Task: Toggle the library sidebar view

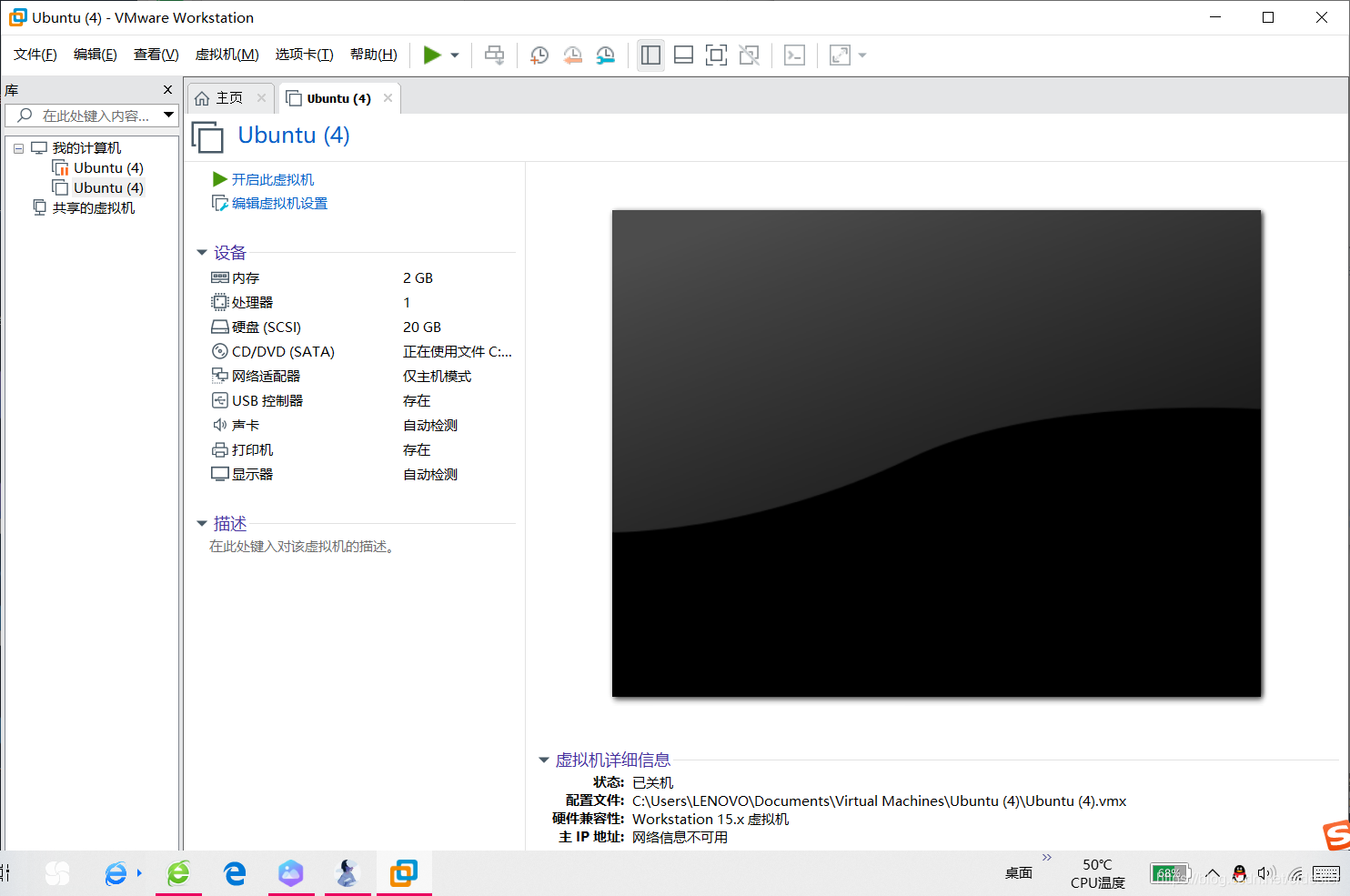Action: [650, 55]
